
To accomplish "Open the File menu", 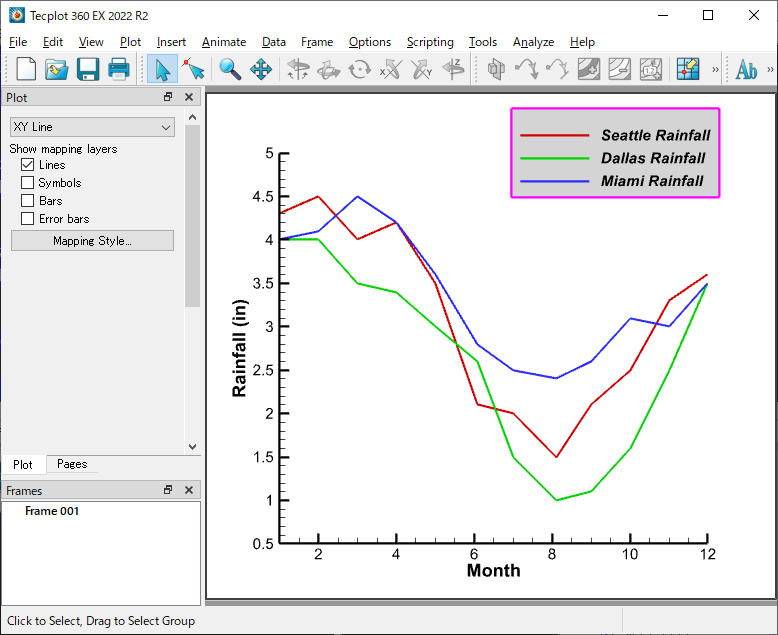I will point(18,42).
